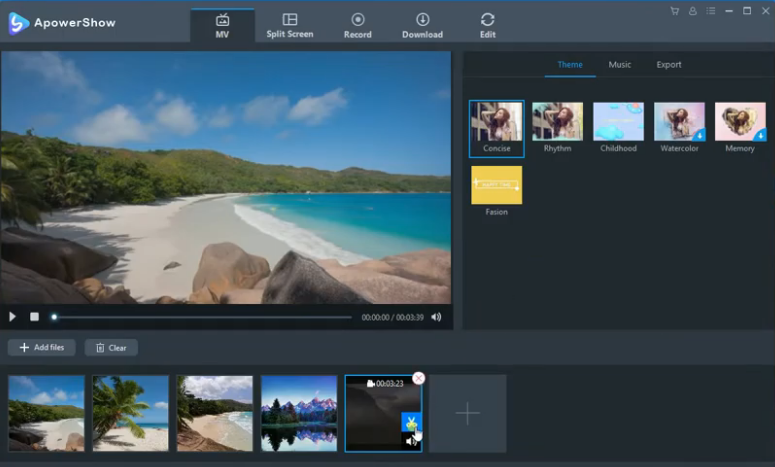Click the Clear button
The image size is (775, 467).
click(x=111, y=347)
